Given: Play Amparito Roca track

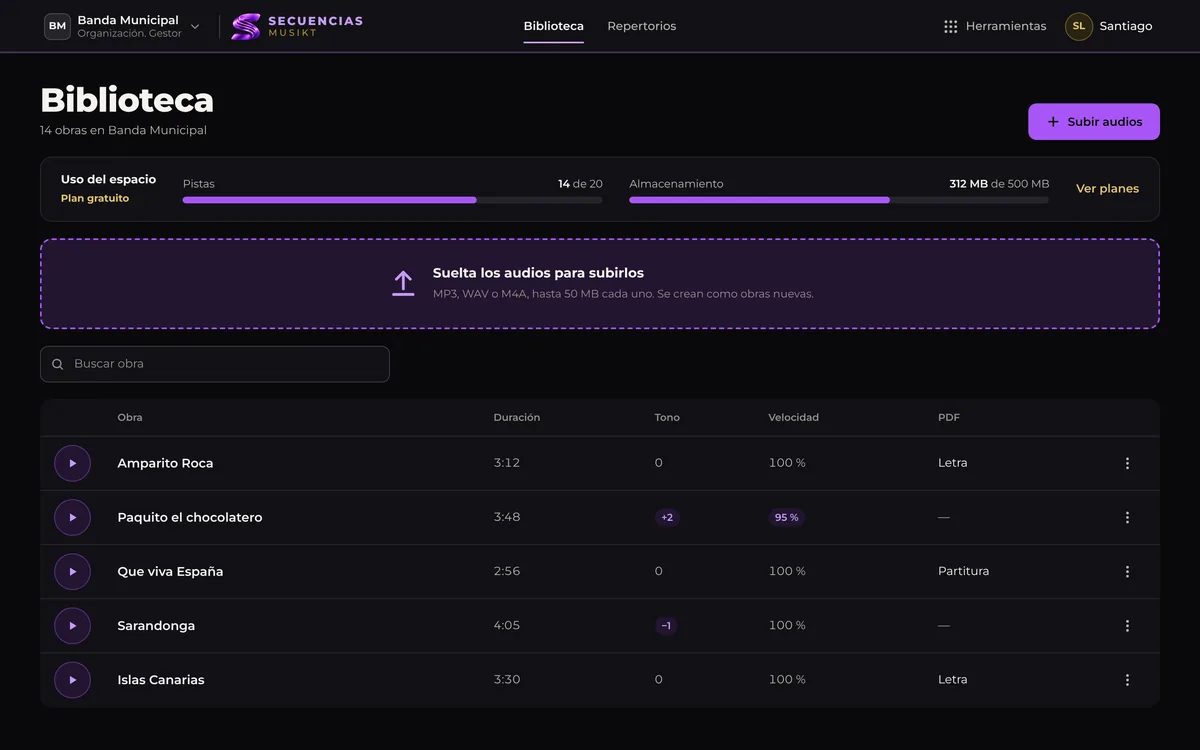Looking at the screenshot, I should pyautogui.click(x=72, y=463).
